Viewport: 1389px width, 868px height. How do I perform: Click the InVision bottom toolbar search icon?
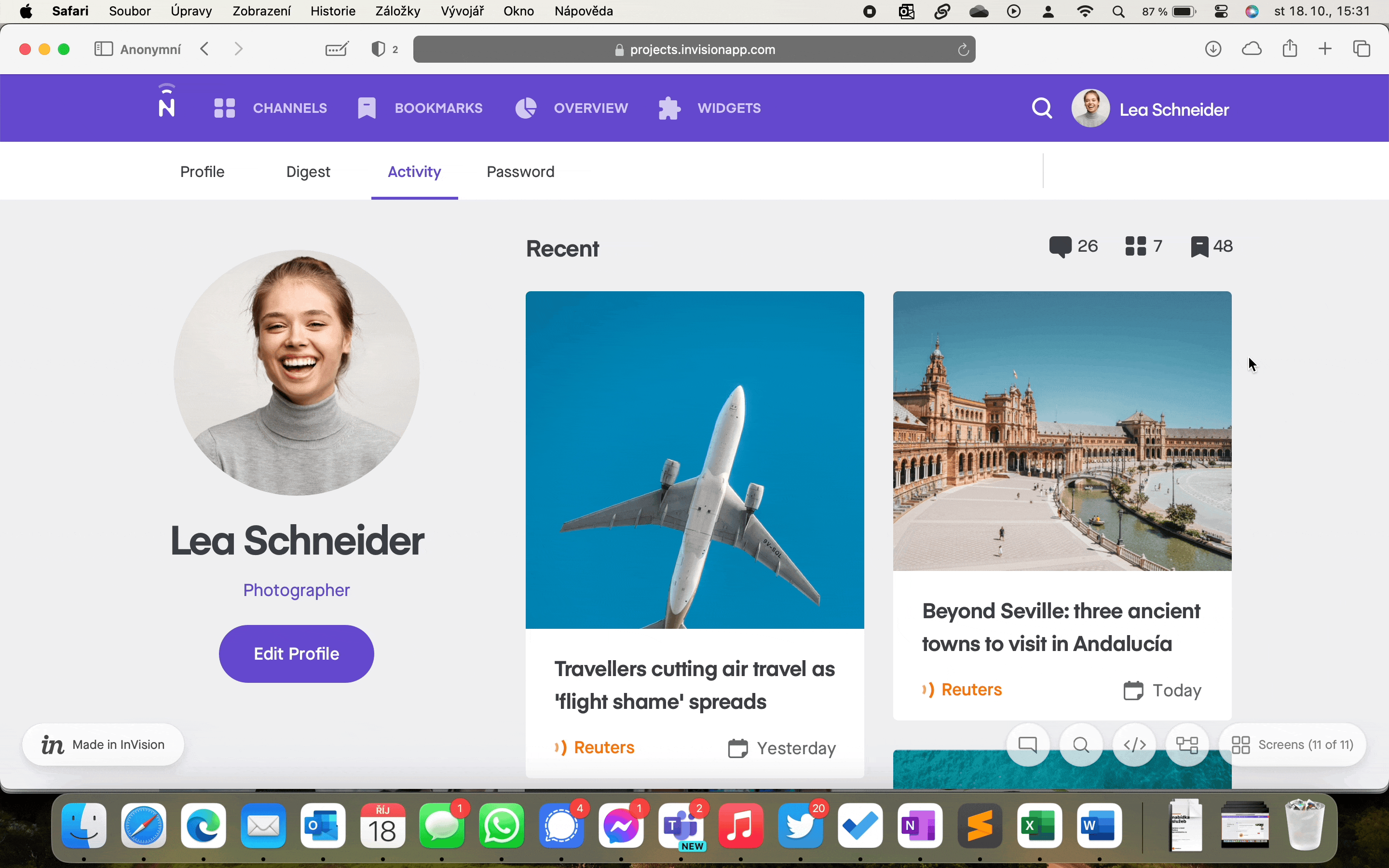pyautogui.click(x=1081, y=745)
